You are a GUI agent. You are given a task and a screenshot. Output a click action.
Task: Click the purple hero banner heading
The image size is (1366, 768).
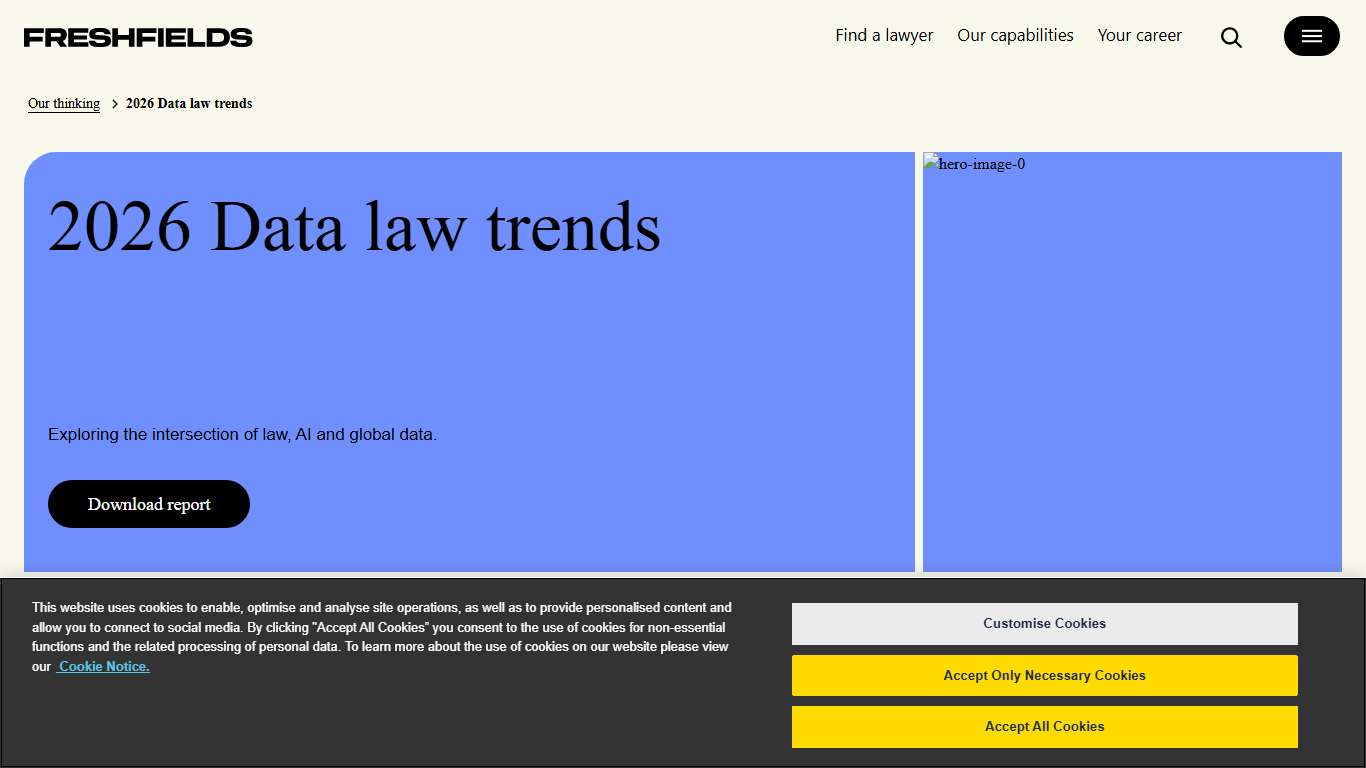pyautogui.click(x=354, y=227)
